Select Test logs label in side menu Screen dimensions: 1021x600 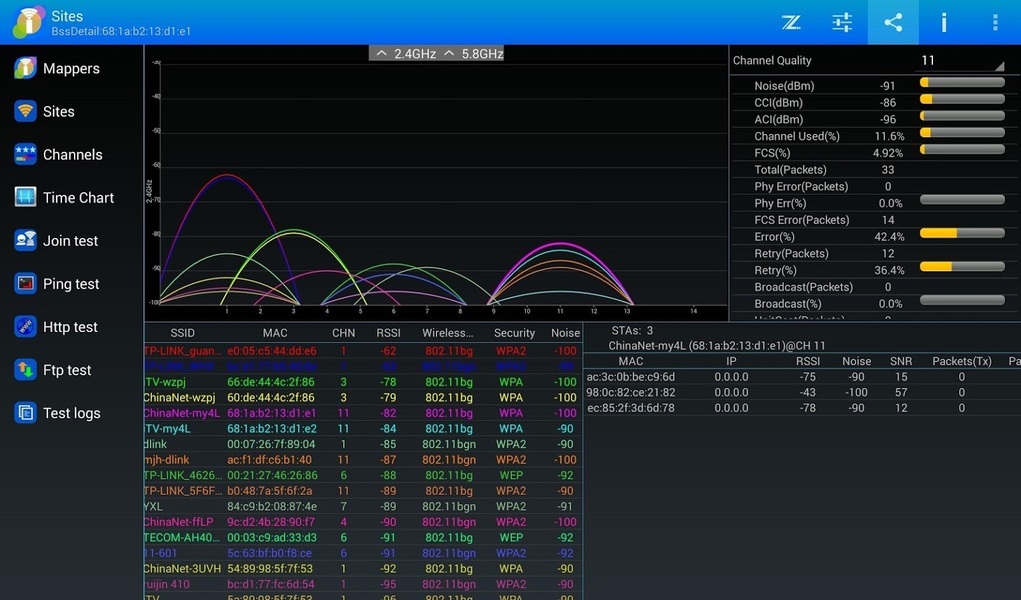[x=72, y=413]
